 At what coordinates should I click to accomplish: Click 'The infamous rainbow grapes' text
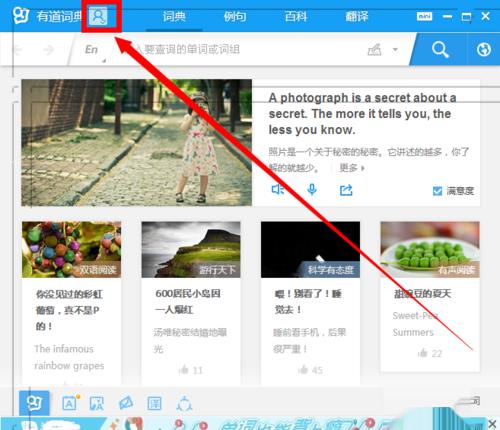(69, 357)
